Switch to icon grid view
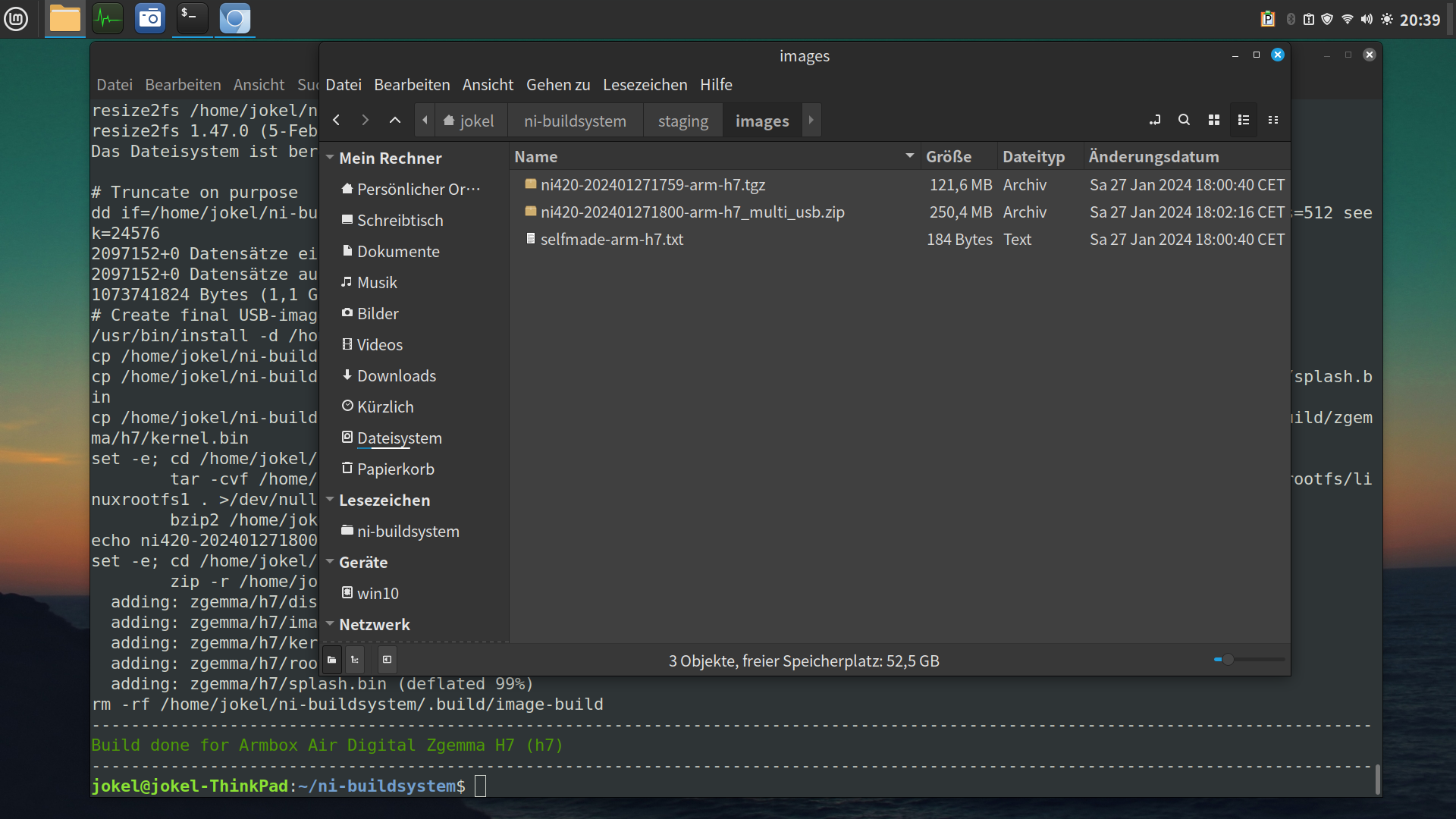Image resolution: width=1456 pixels, height=819 pixels. tap(1214, 121)
